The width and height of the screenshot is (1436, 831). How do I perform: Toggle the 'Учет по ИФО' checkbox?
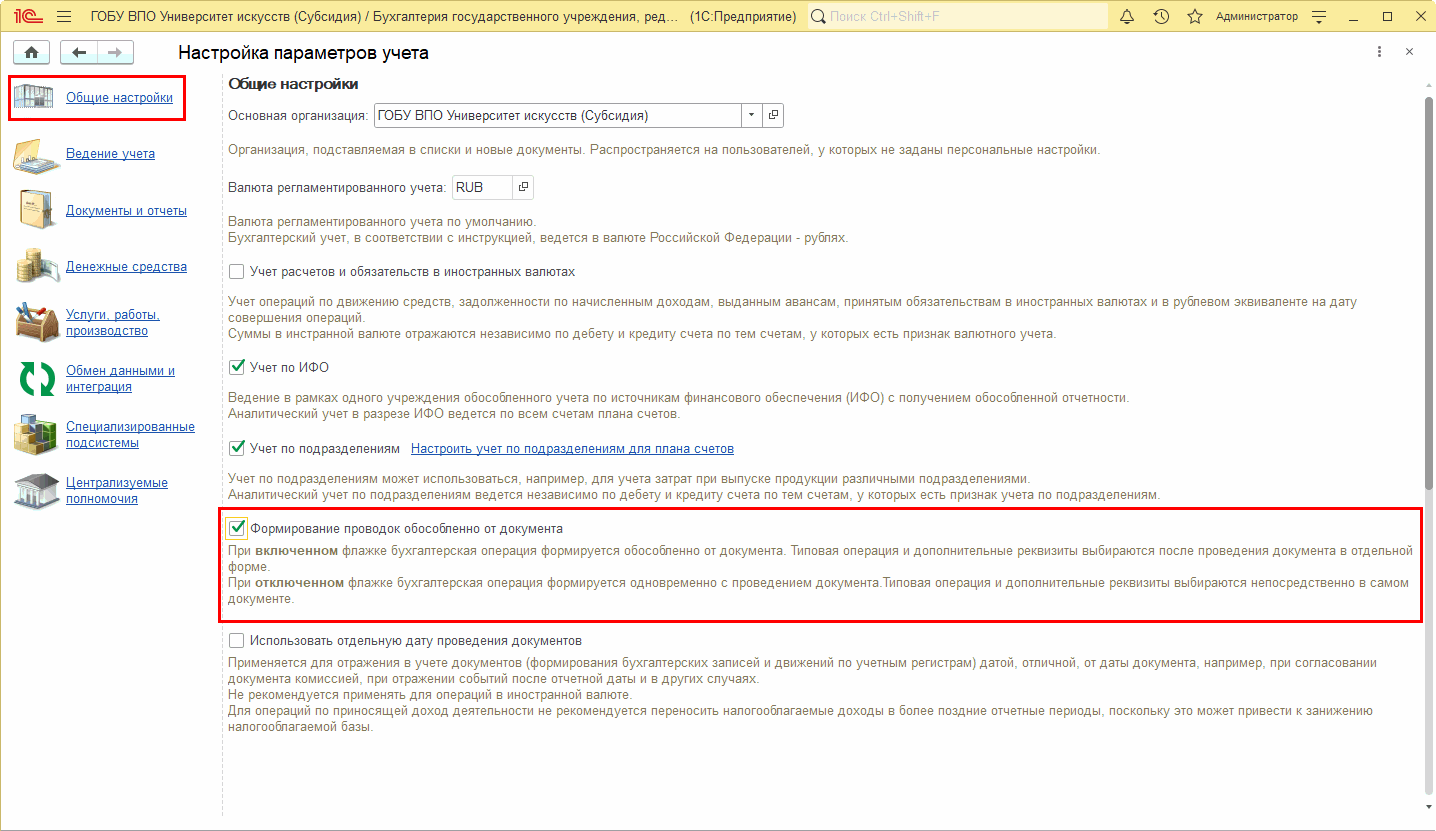pyautogui.click(x=237, y=368)
